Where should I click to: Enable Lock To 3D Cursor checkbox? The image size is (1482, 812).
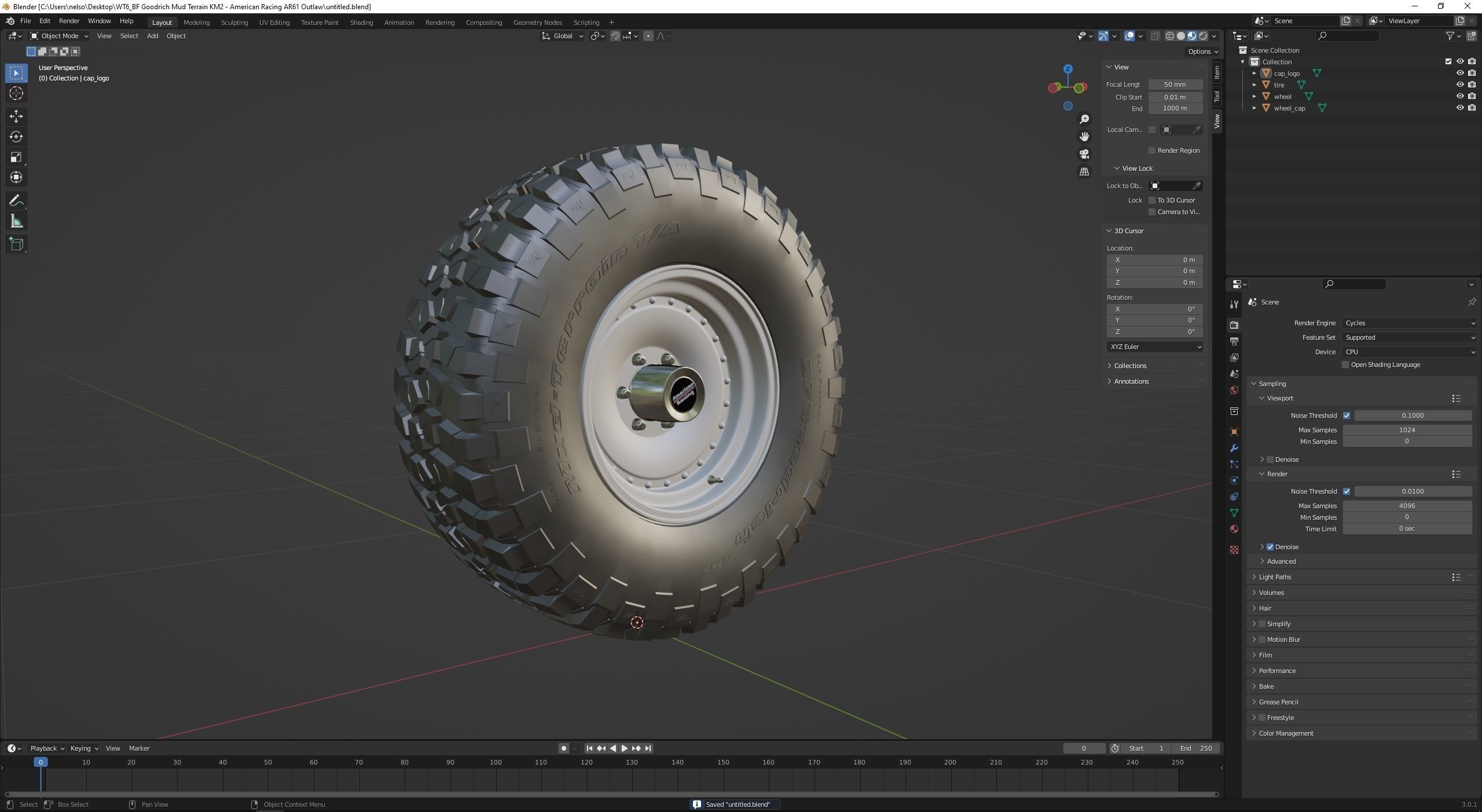coord(1152,200)
